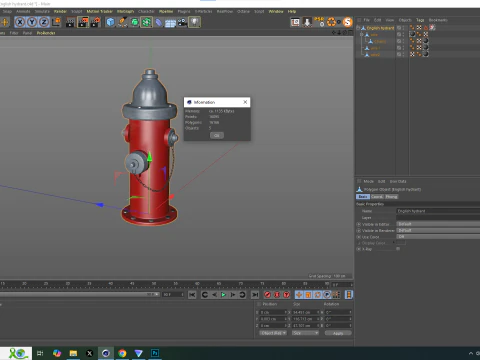Close the Information dialog
The height and width of the screenshot is (360, 480).
[x=245, y=102]
